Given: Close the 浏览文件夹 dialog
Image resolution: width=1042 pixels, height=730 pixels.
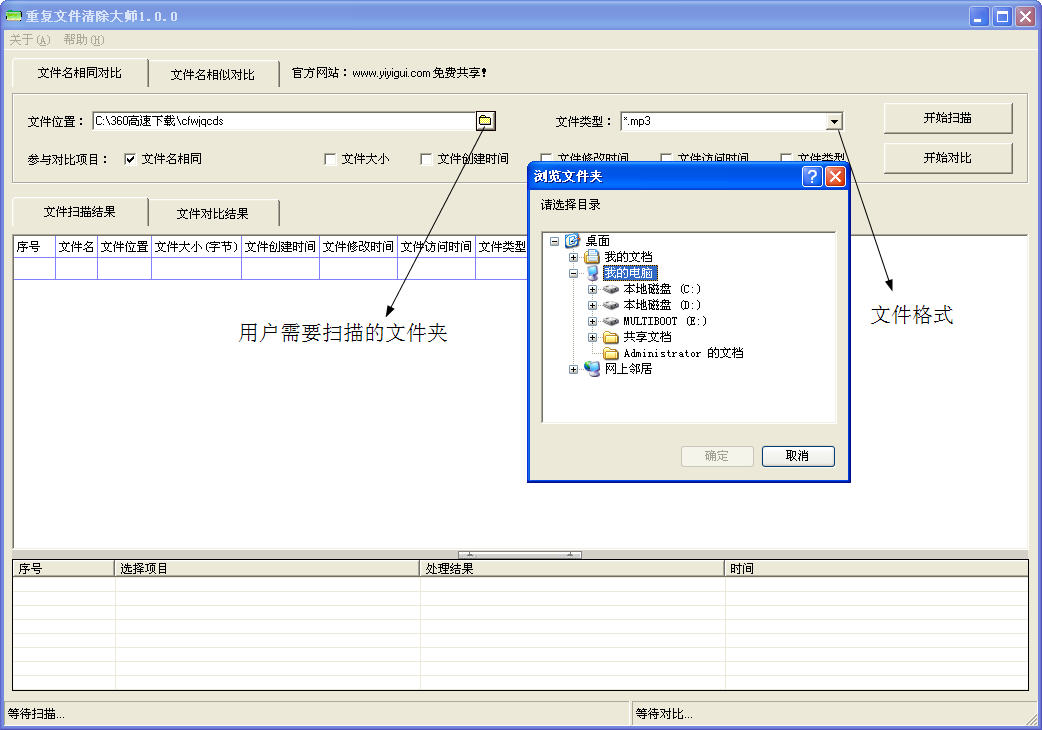Looking at the screenshot, I should point(835,176).
